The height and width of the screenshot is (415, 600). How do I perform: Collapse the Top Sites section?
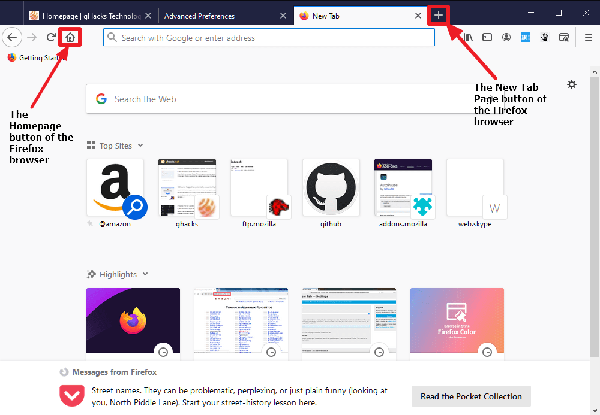coord(140,145)
